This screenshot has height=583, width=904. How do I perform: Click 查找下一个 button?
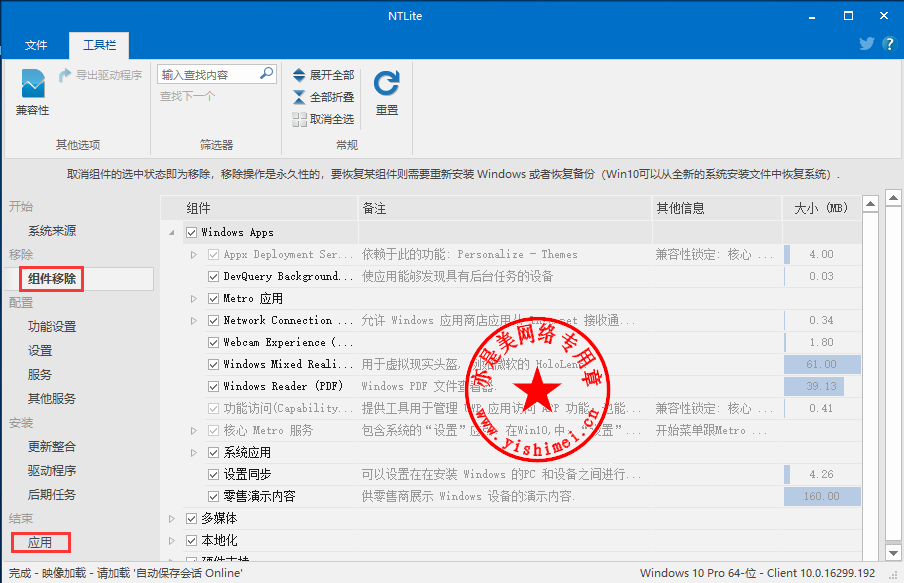pyautogui.click(x=187, y=96)
